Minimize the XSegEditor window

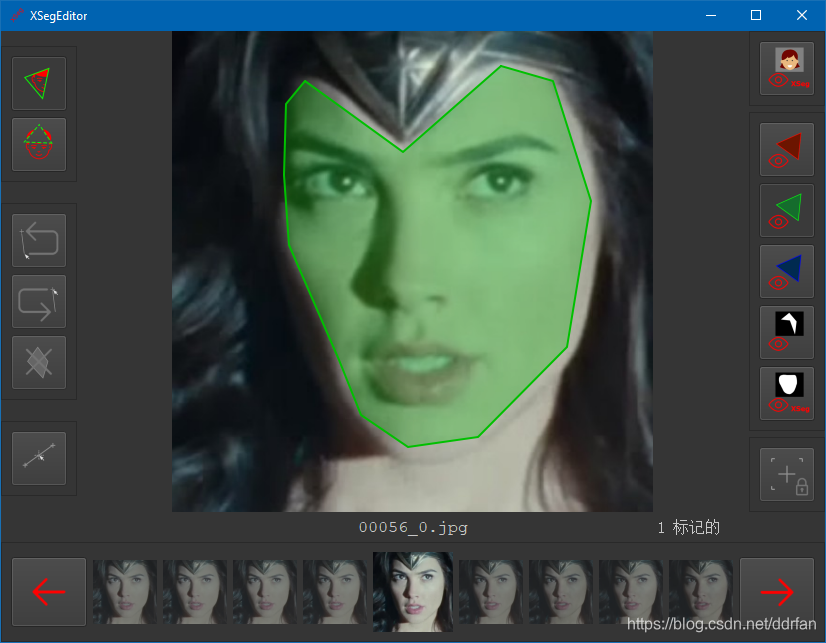click(711, 15)
